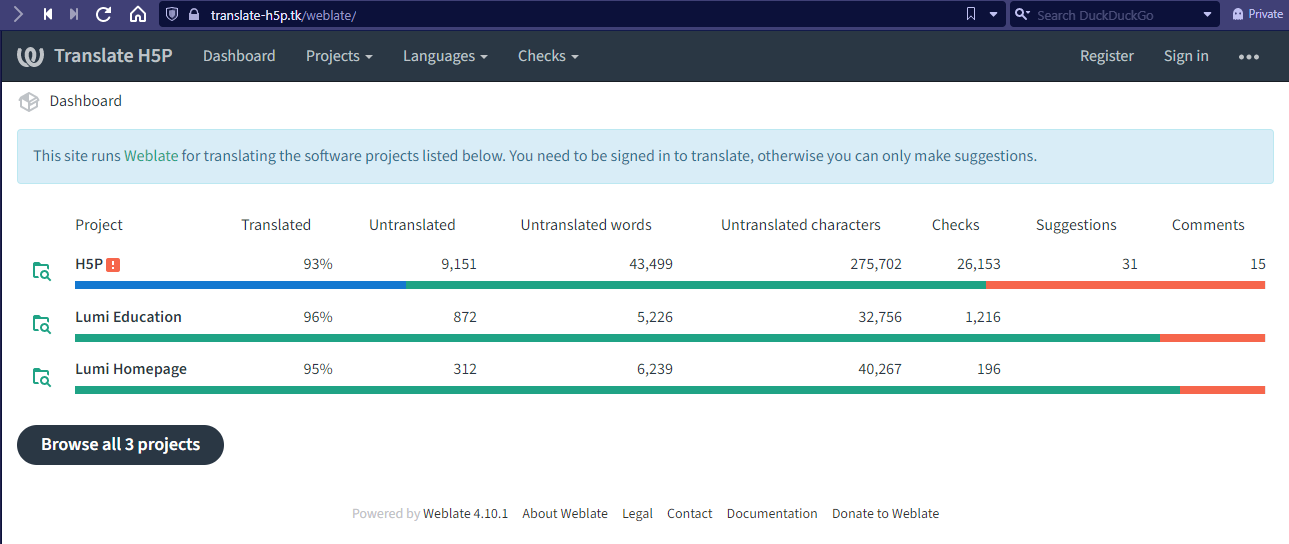
Task: Sort by the Translated column header
Action: pos(276,225)
